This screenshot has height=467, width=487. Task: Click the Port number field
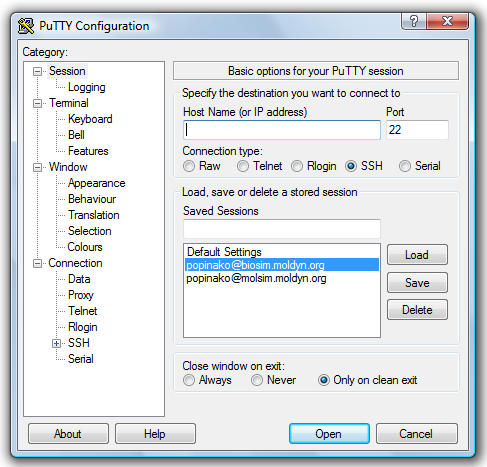pos(417,130)
